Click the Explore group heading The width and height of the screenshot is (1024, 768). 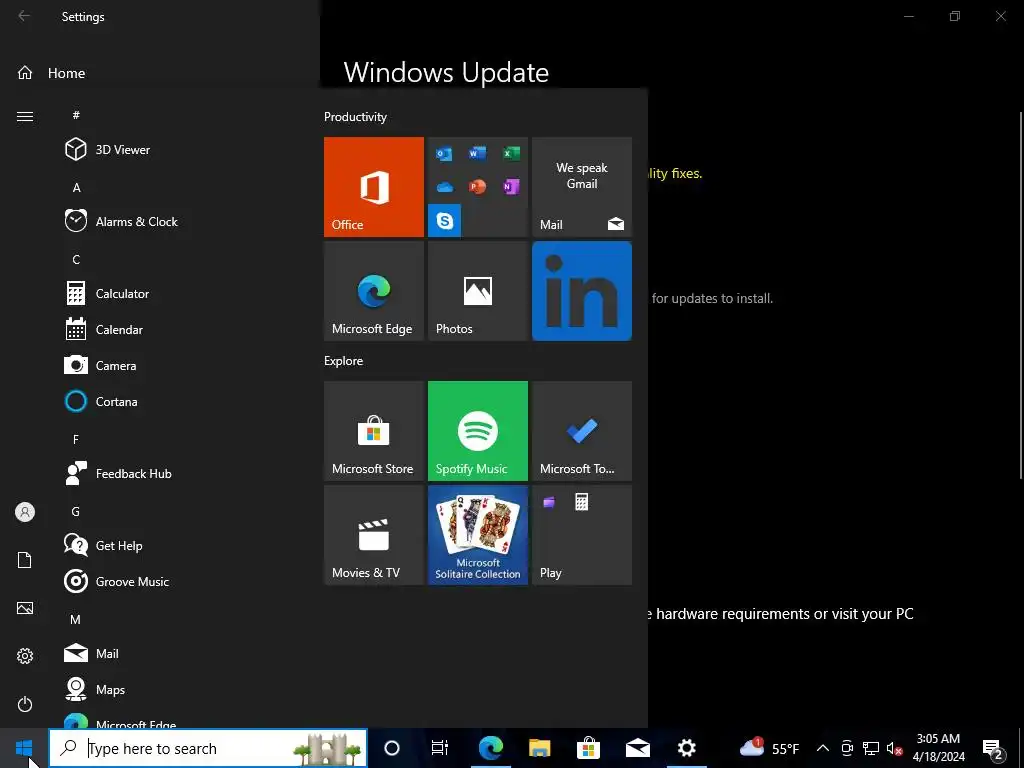coord(344,360)
